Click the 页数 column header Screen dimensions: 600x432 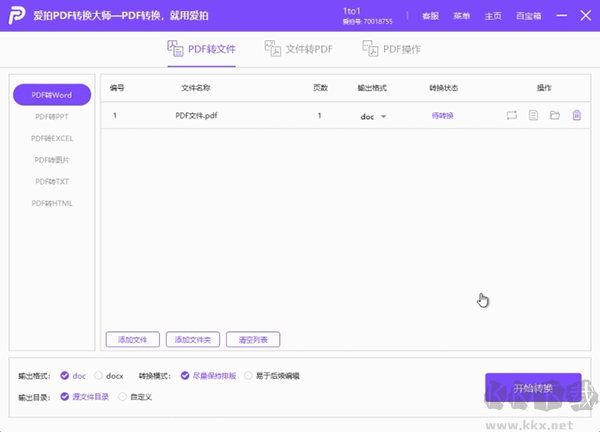pos(320,88)
